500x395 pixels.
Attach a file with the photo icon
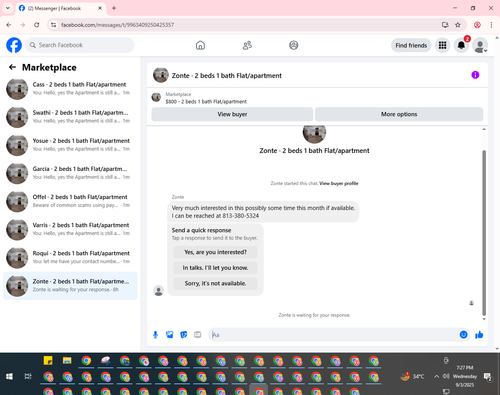(x=169, y=335)
